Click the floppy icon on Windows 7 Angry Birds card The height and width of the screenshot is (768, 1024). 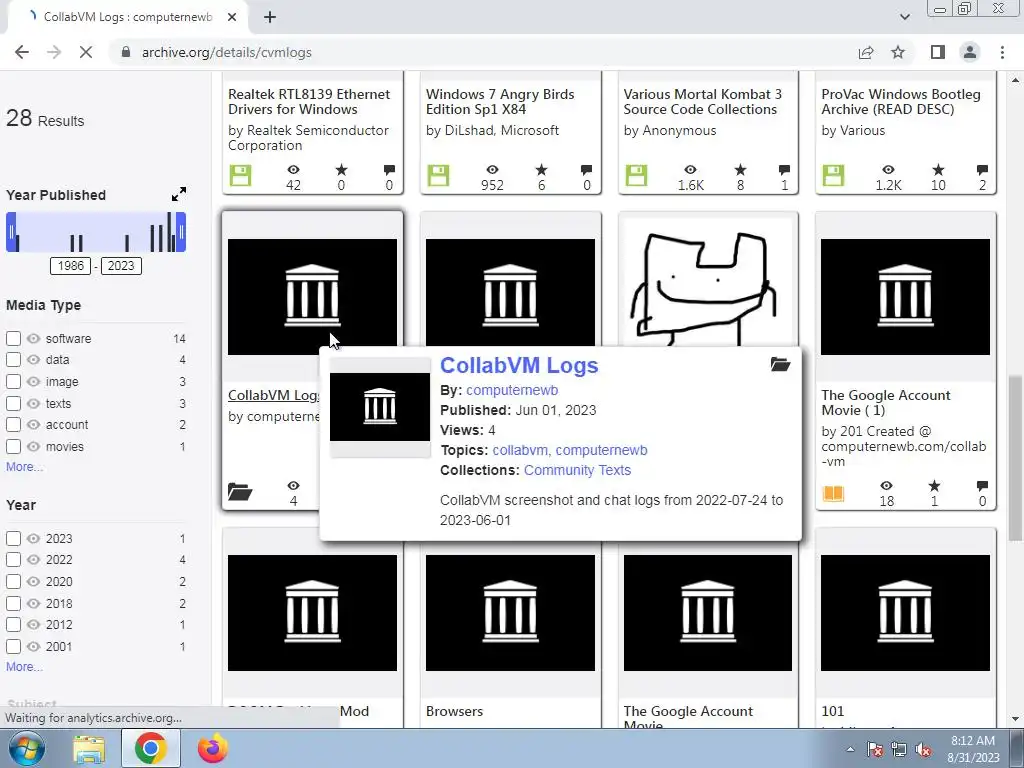pos(438,175)
